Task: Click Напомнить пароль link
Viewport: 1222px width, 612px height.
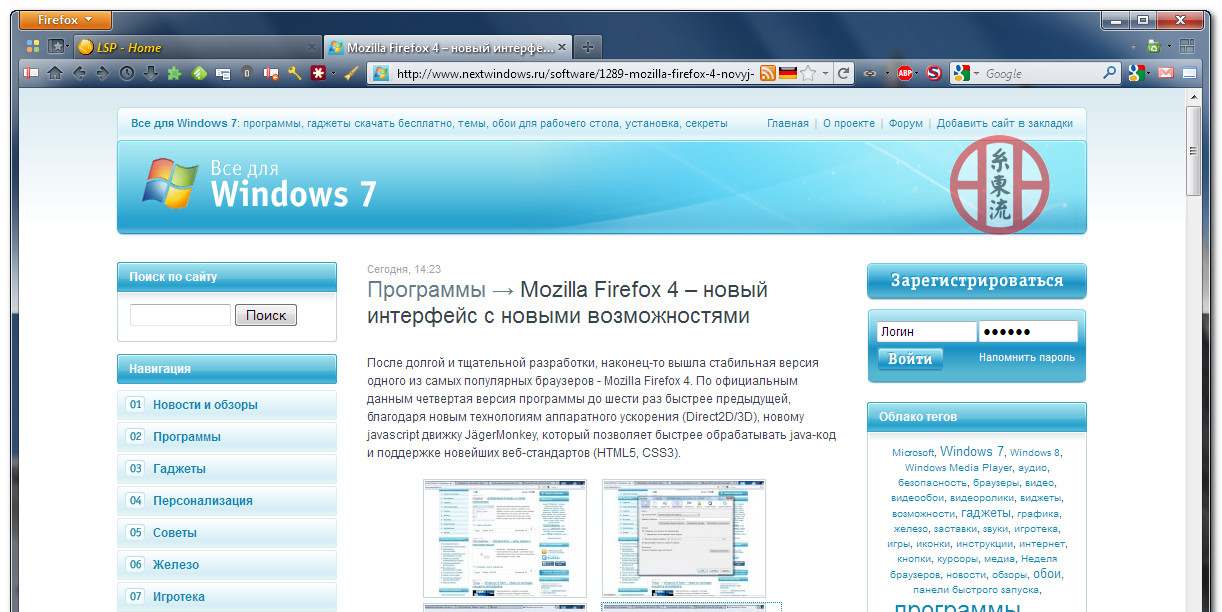Action: tap(1027, 357)
